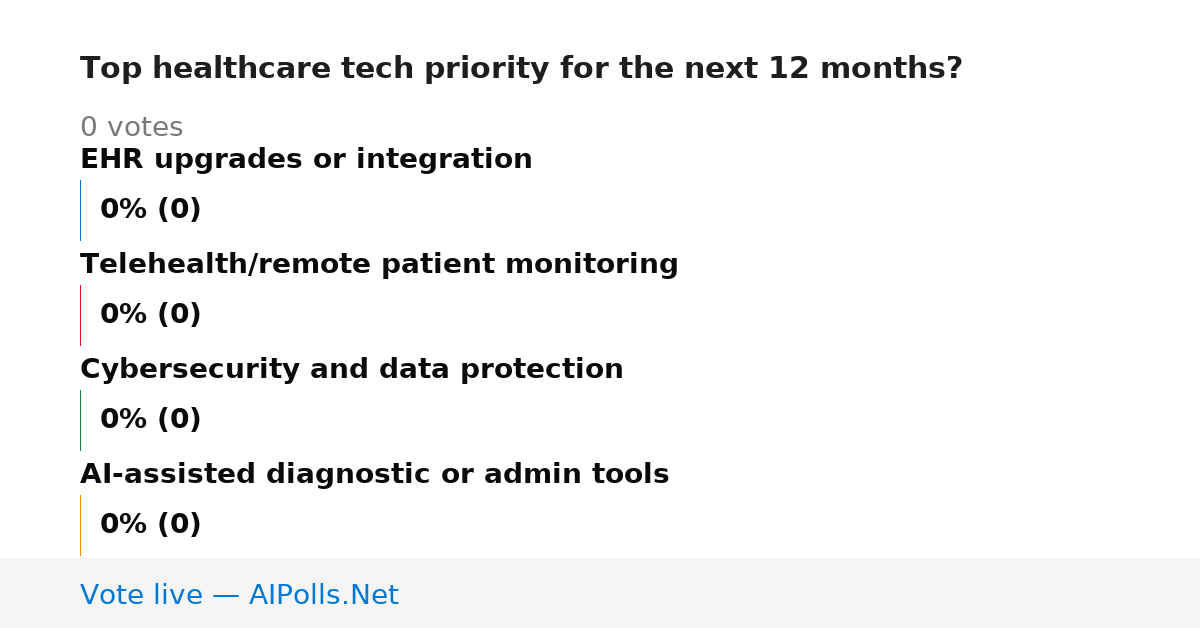This screenshot has width=1200, height=628.
Task: Click the AIPolls.Net text in the footer
Action: 323,596
